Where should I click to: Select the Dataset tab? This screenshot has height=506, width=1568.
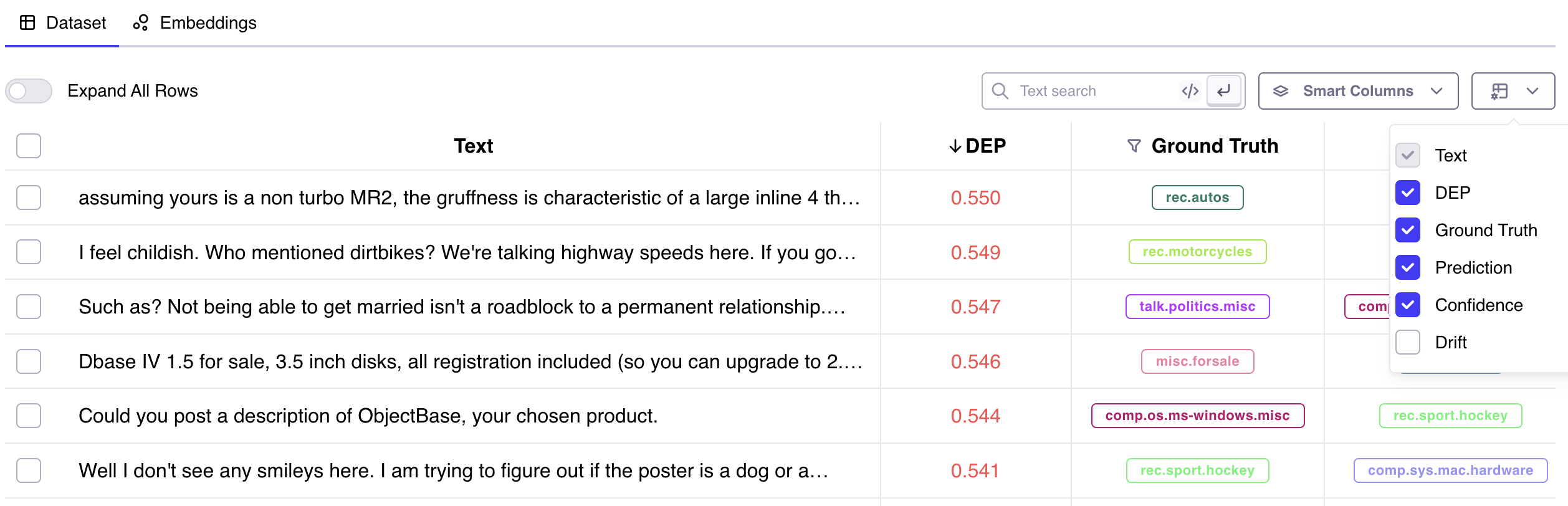pos(62,23)
